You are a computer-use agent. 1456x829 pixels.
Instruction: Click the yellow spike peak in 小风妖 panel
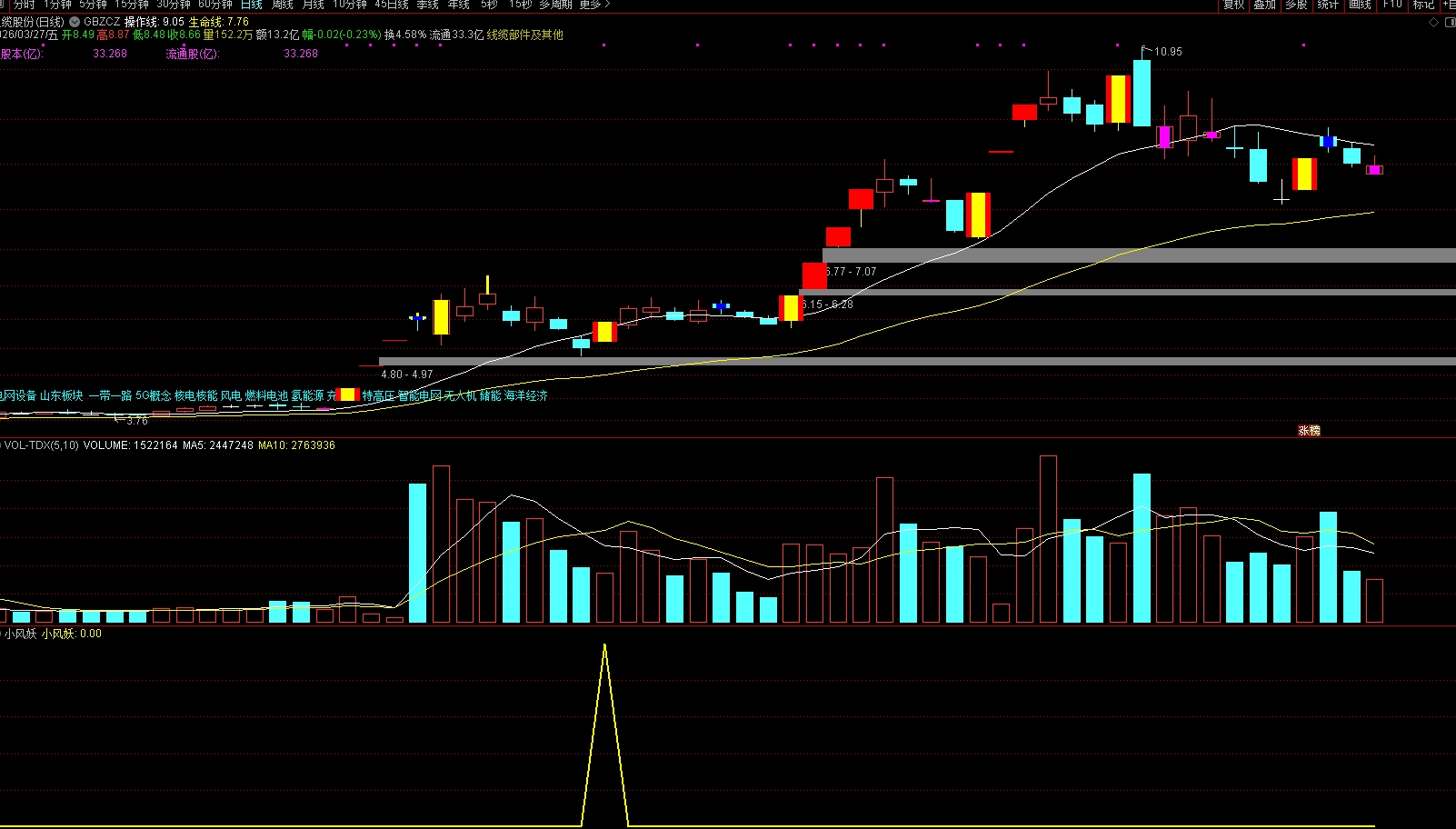[604, 645]
